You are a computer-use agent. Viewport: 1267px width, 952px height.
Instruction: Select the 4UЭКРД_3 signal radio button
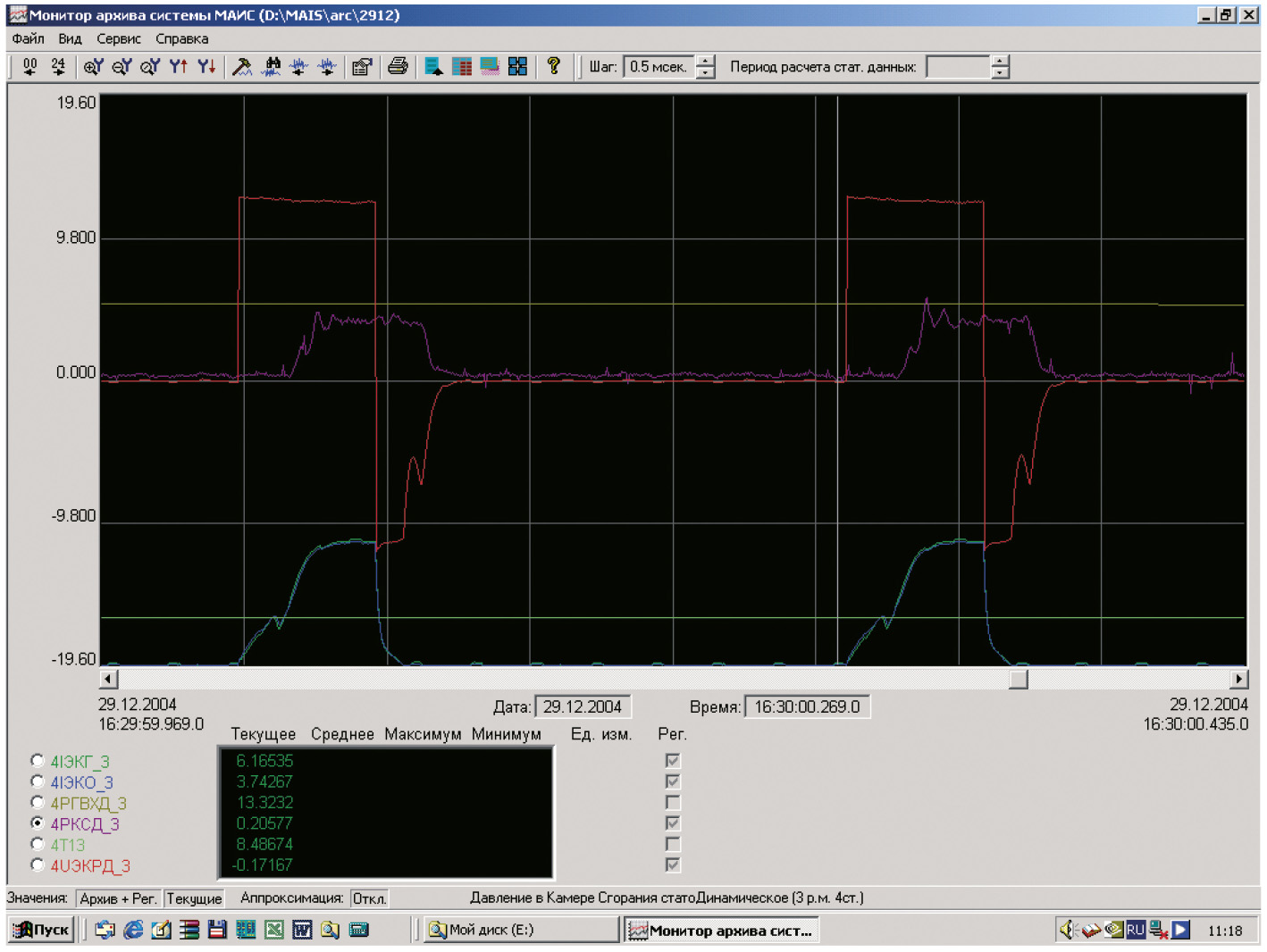tap(38, 864)
